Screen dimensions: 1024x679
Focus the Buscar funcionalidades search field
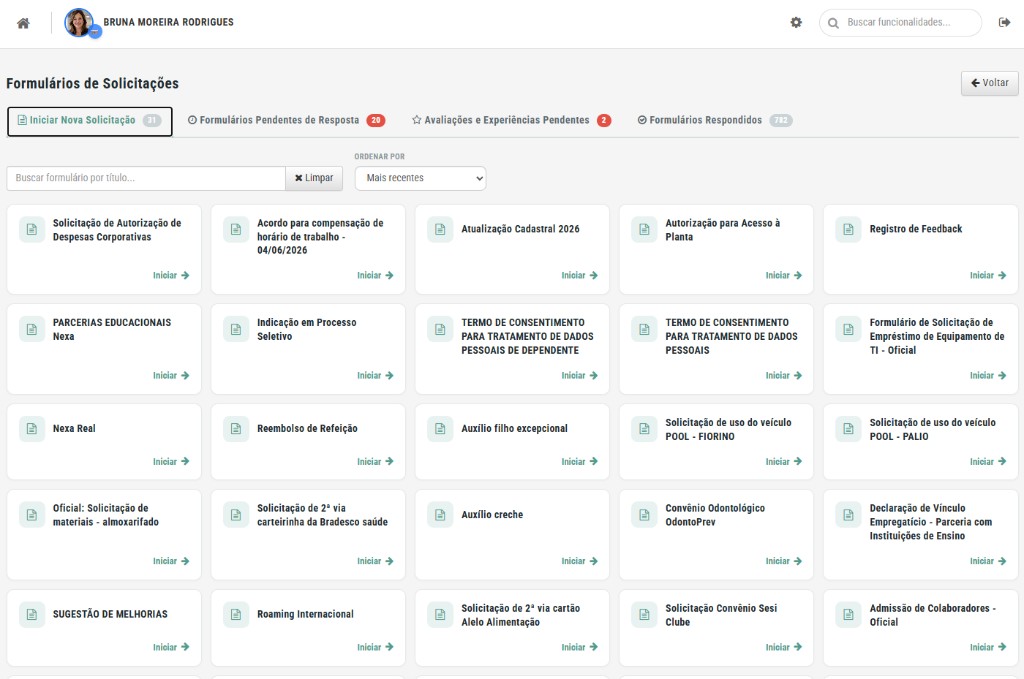(x=901, y=23)
